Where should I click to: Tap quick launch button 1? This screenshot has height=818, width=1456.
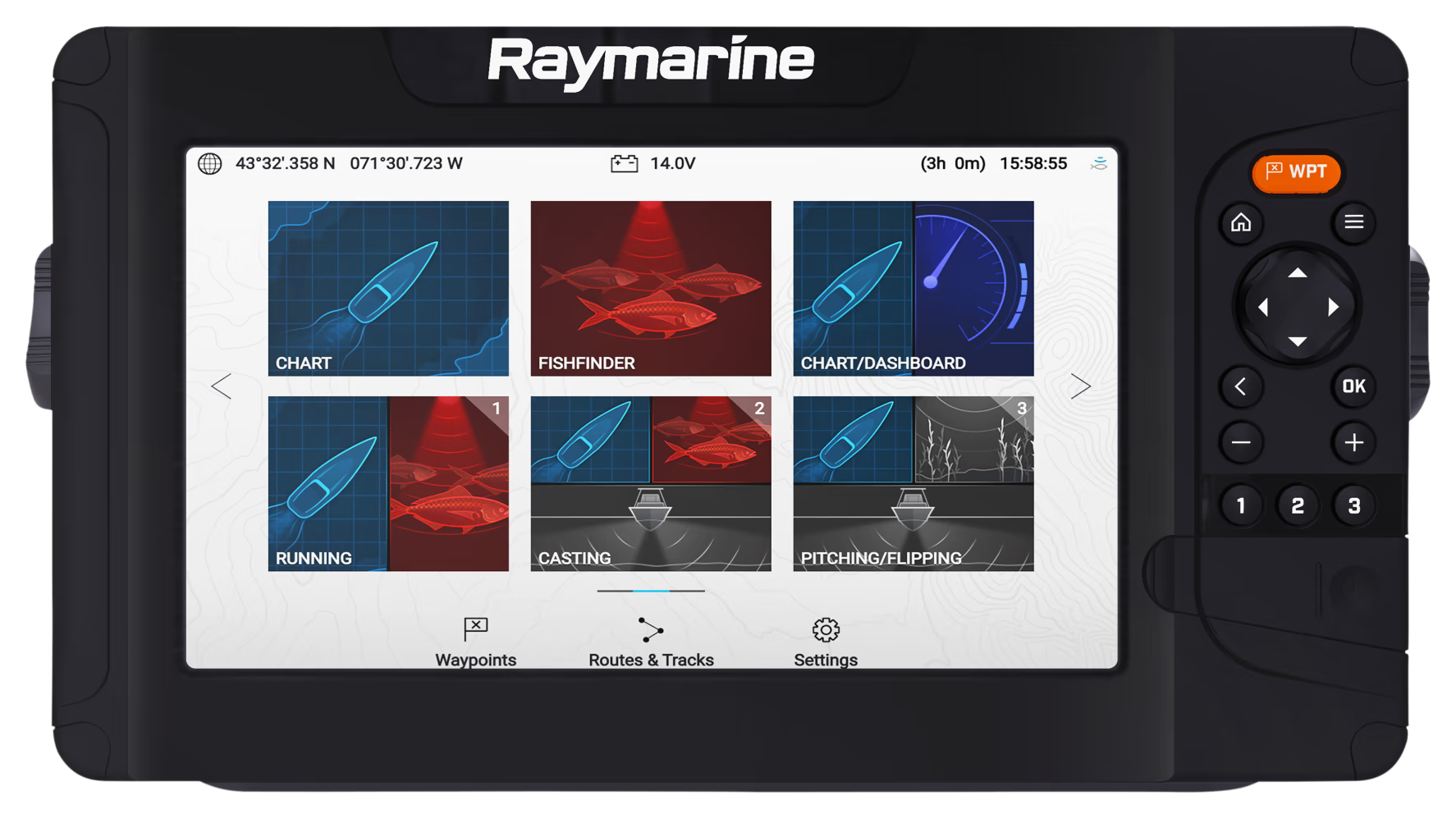(x=1241, y=506)
